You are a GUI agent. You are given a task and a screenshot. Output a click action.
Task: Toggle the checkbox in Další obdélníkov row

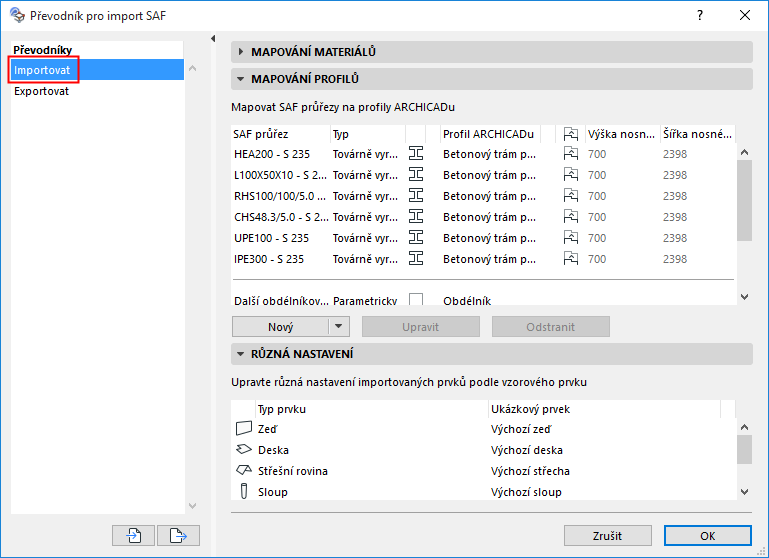coord(416,300)
